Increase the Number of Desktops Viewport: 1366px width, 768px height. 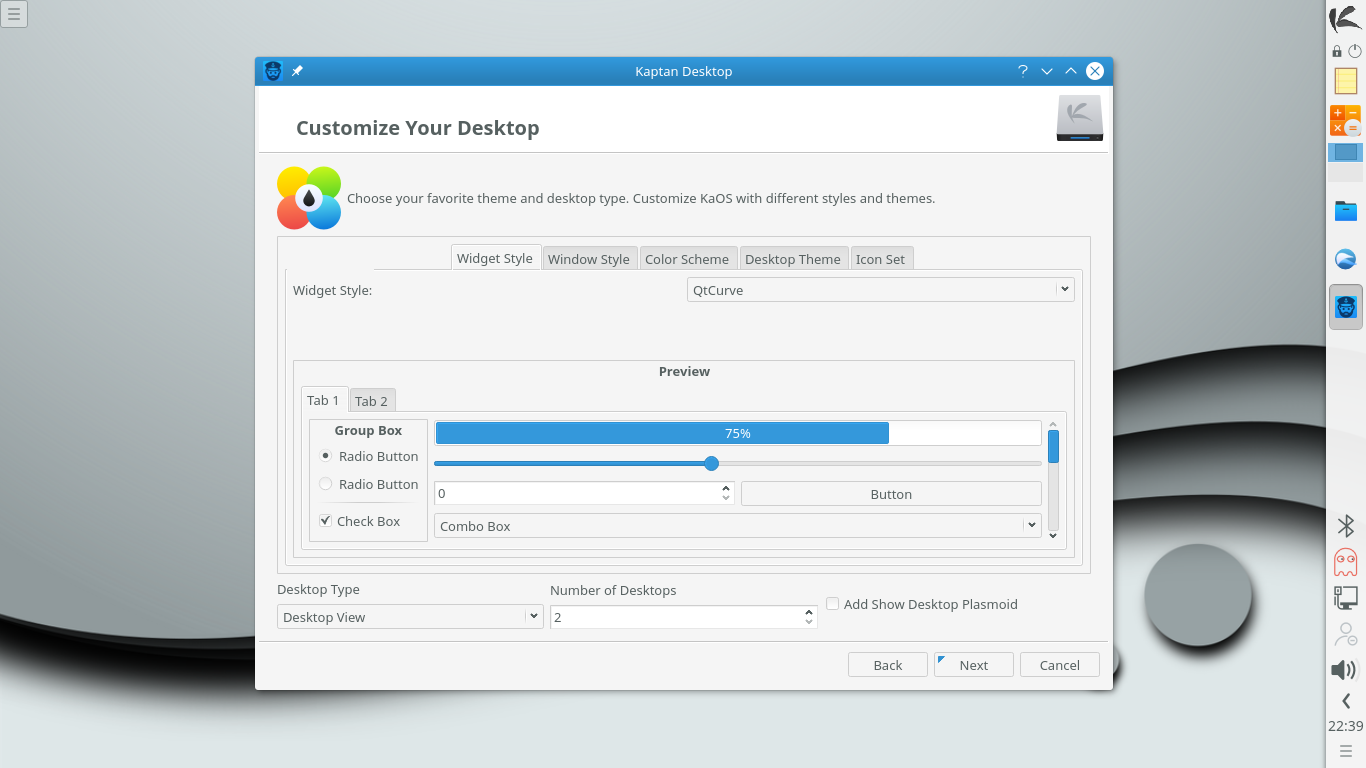point(809,612)
